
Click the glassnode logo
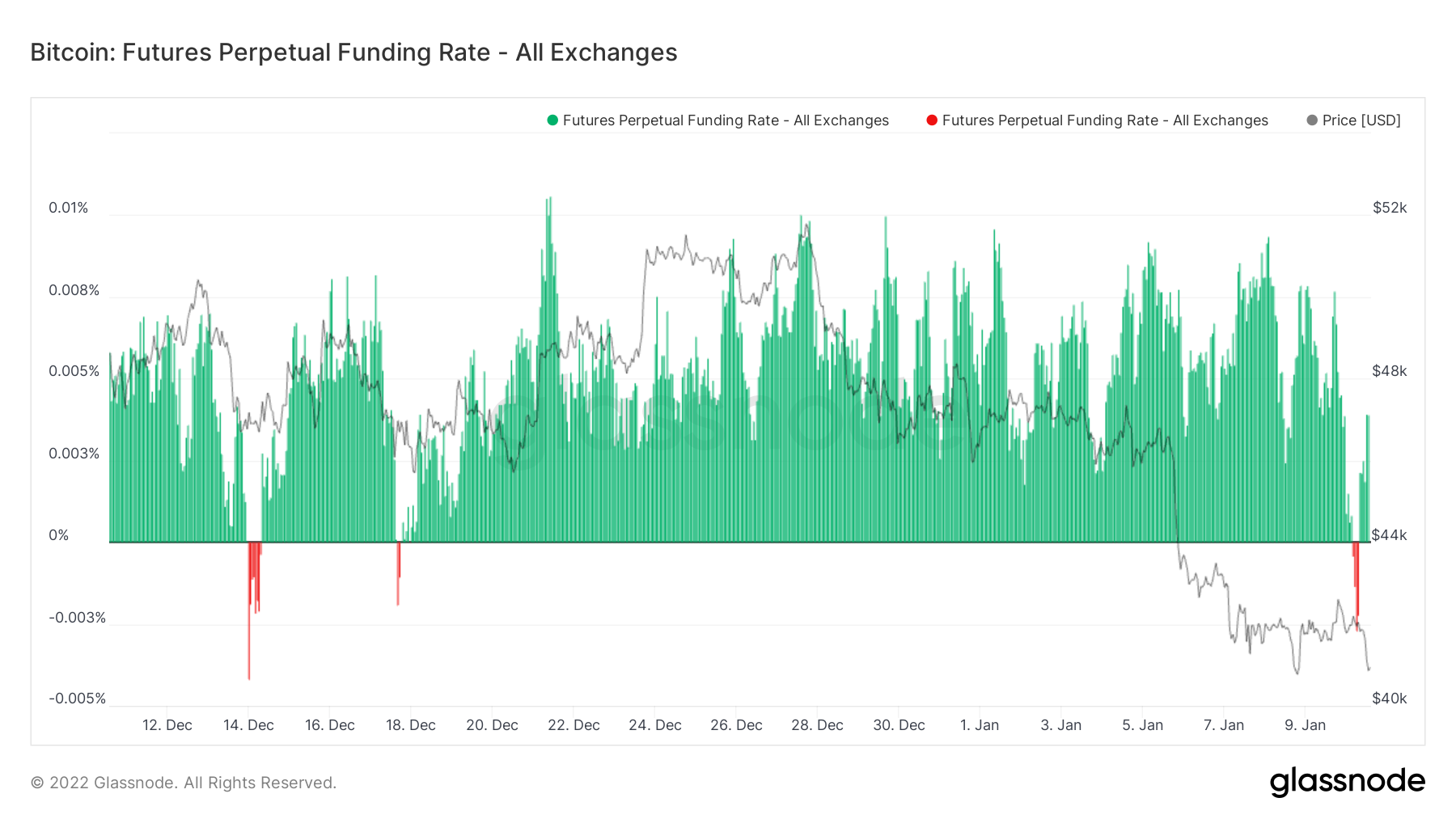pyautogui.click(x=1347, y=782)
